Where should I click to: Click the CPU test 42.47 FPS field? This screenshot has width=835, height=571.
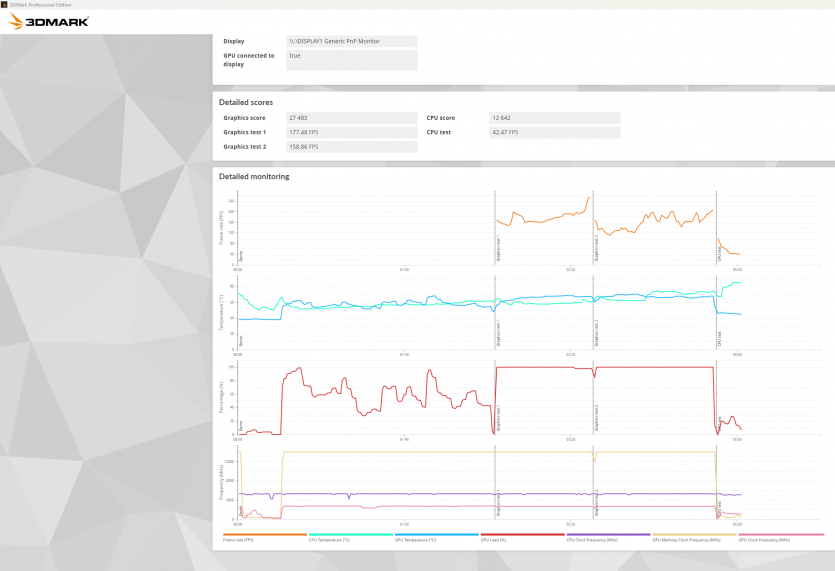point(553,132)
